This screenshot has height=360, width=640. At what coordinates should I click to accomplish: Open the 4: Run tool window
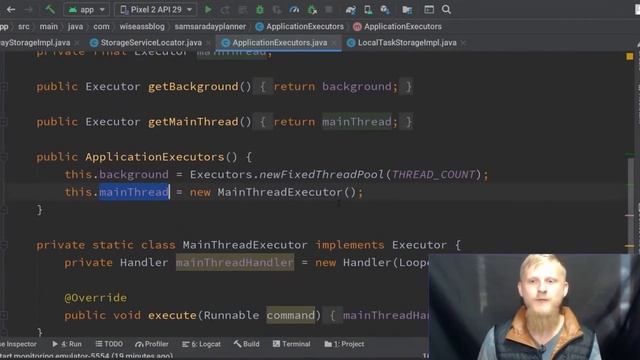(67, 344)
